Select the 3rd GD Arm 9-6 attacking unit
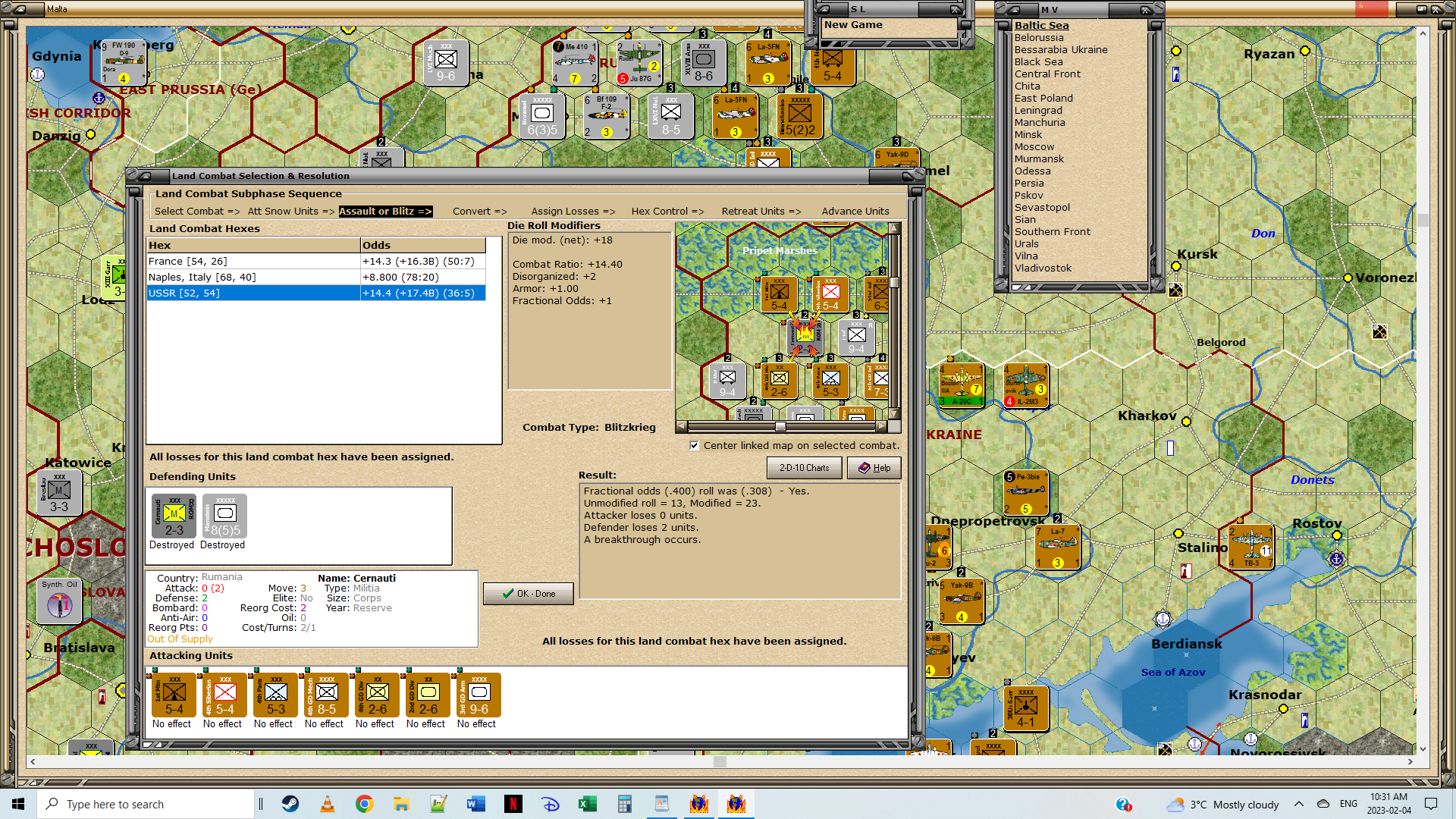The height and width of the screenshot is (819, 1456). 479,695
